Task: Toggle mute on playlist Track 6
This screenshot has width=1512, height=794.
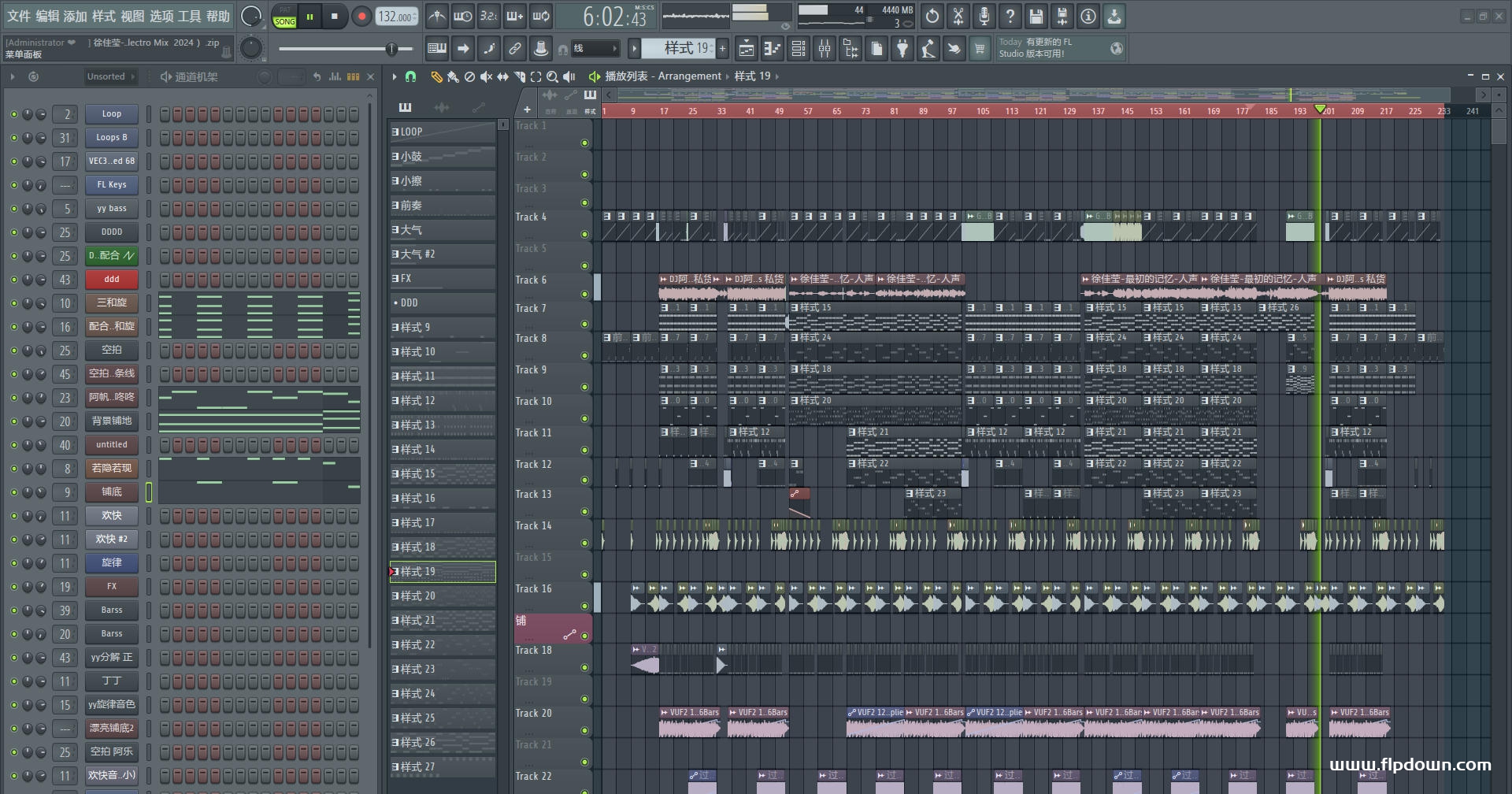Action: coord(584,294)
